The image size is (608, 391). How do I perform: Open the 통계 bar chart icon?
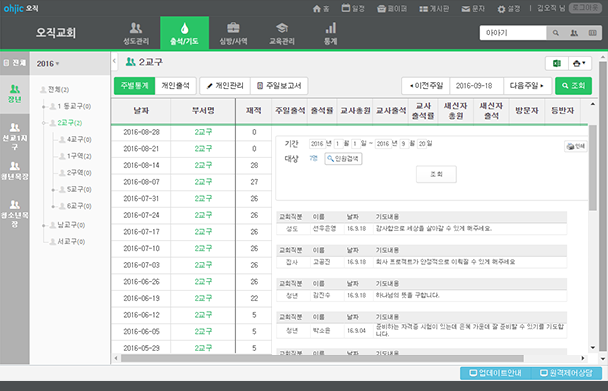click(x=331, y=28)
